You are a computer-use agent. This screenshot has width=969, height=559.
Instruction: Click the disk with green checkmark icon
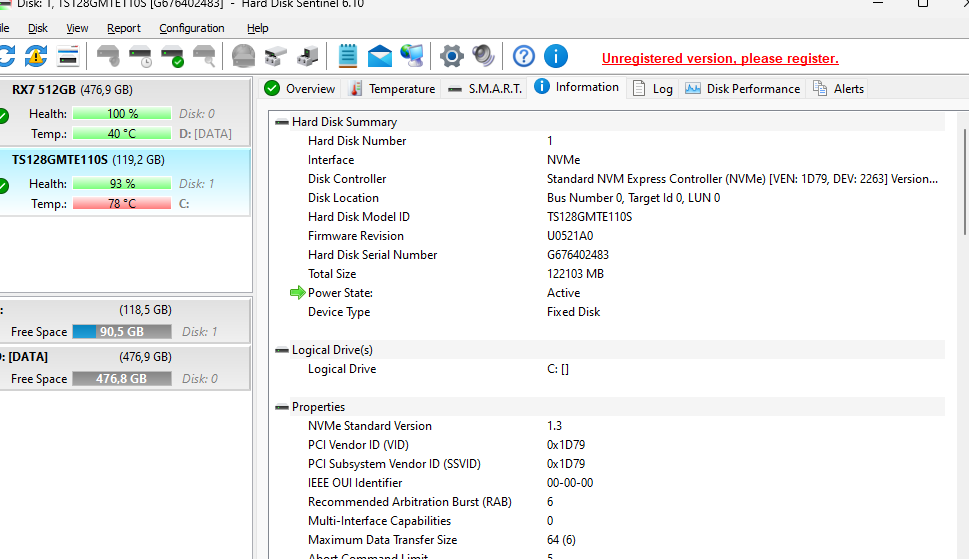(173, 56)
